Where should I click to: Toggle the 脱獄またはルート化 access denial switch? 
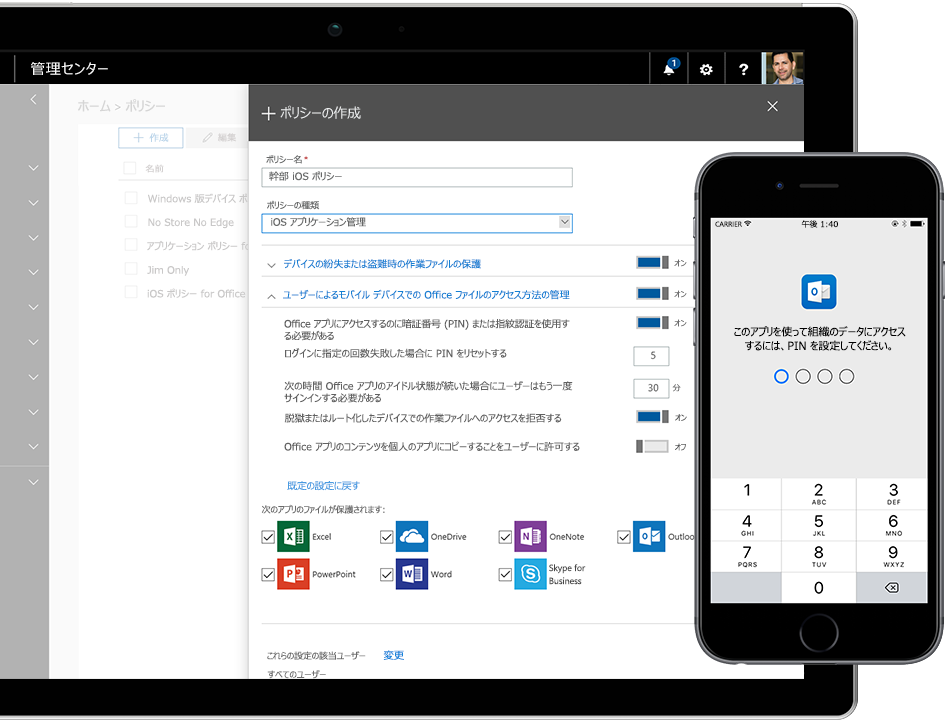click(652, 417)
